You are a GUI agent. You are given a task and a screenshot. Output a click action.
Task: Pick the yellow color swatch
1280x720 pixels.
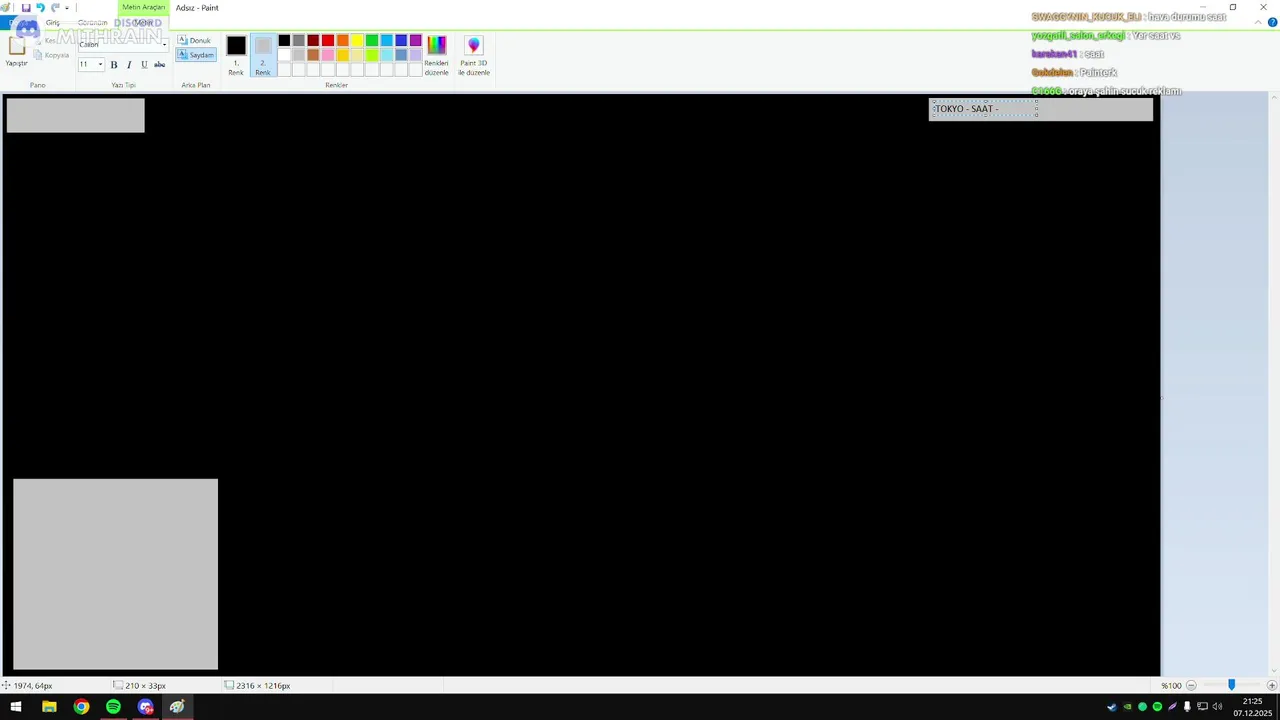tap(357, 41)
